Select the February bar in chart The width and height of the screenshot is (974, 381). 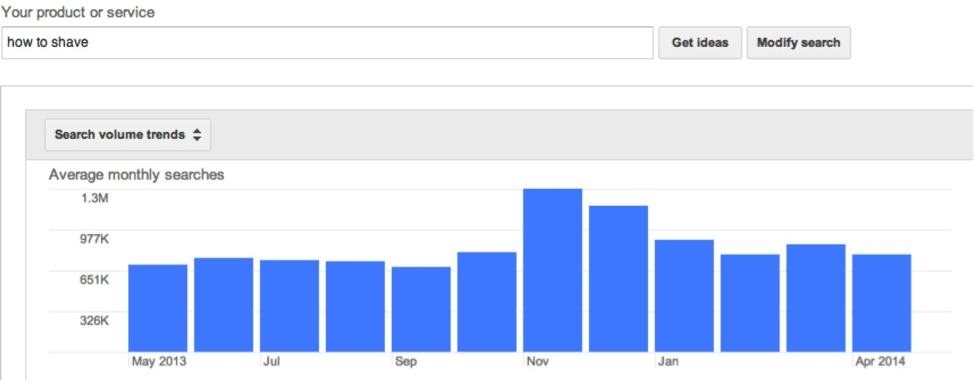(750, 303)
